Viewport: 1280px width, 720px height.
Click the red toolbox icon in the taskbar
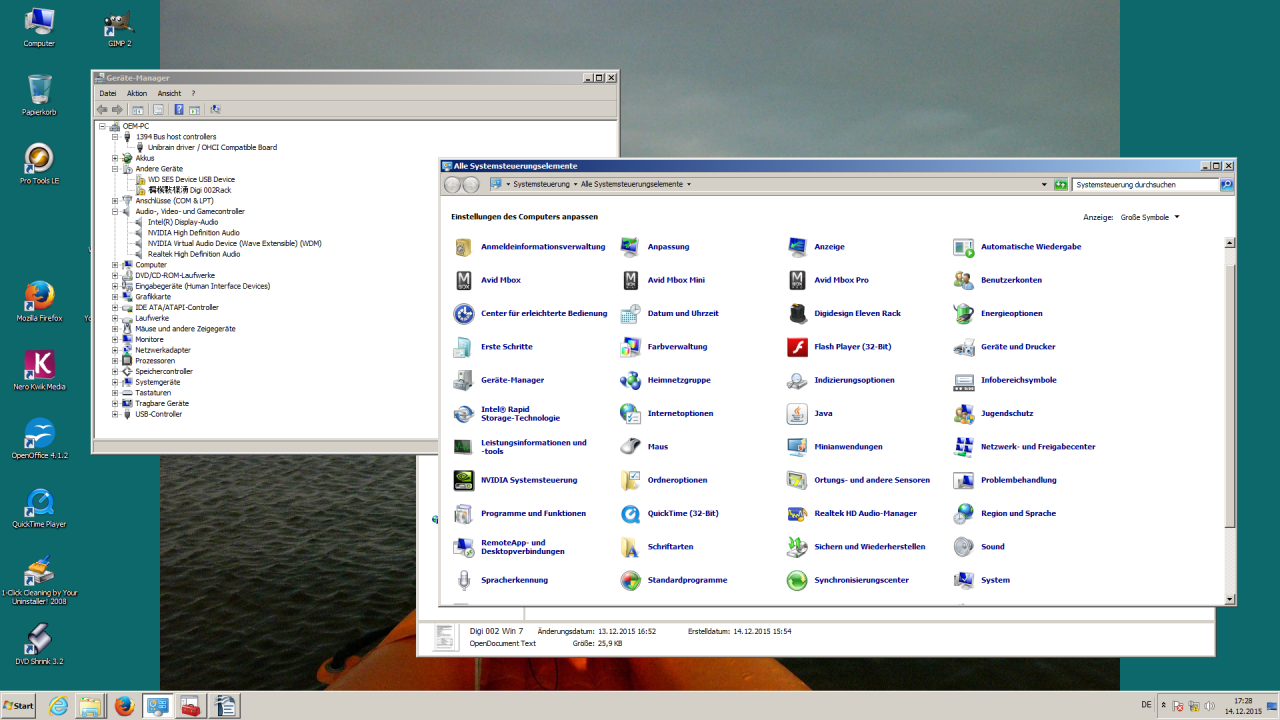(x=190, y=706)
